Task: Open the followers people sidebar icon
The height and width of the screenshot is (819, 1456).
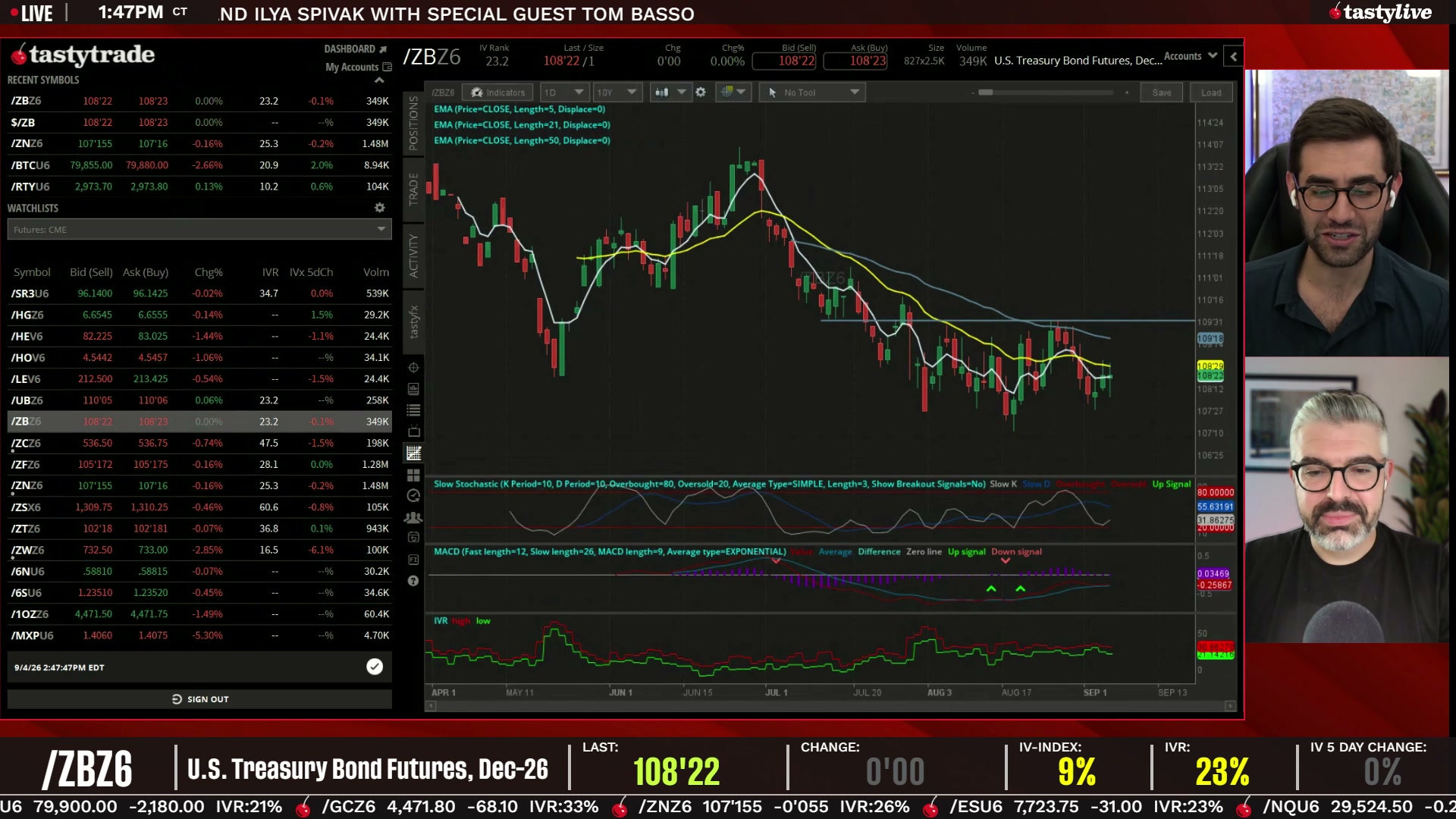Action: click(x=413, y=518)
